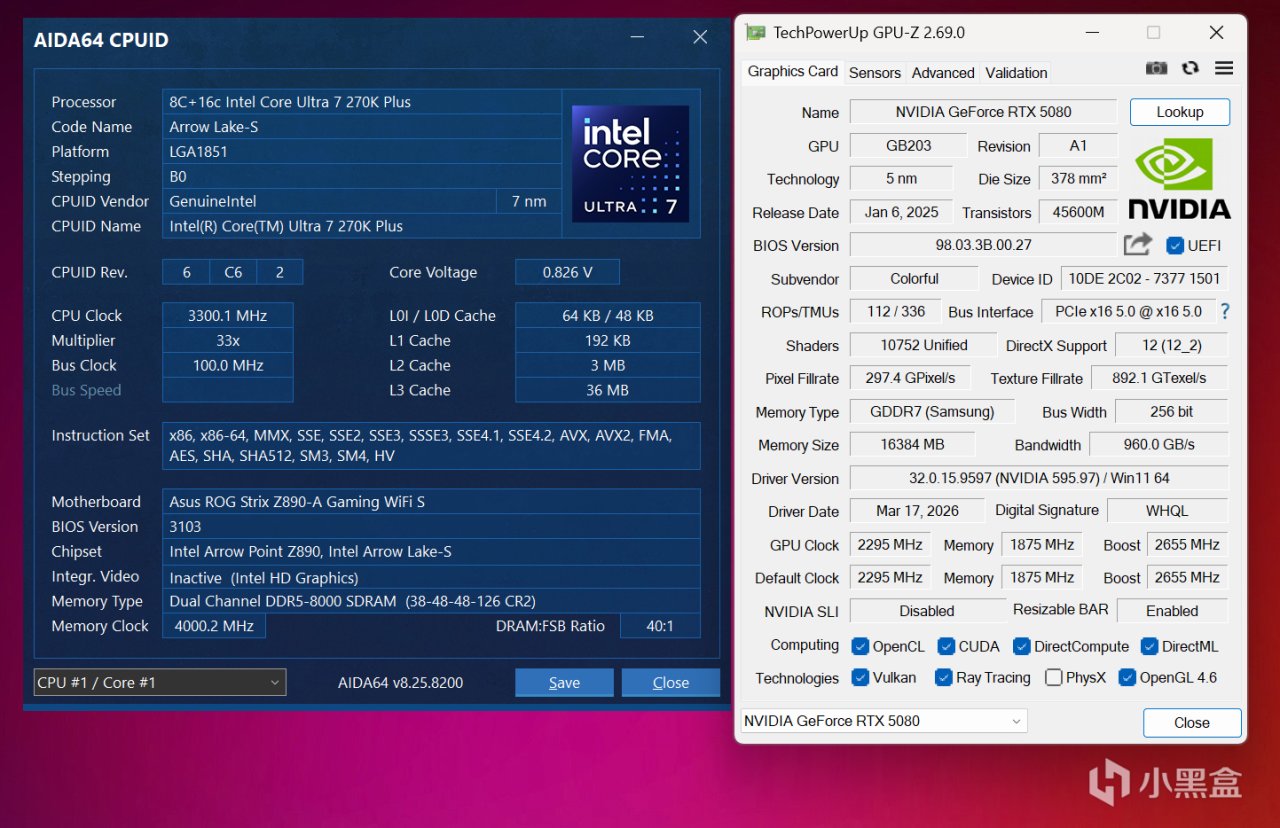The image size is (1280, 828).
Task: Click the NVIDIA logo in GPU-Z
Action: click(x=1180, y=178)
